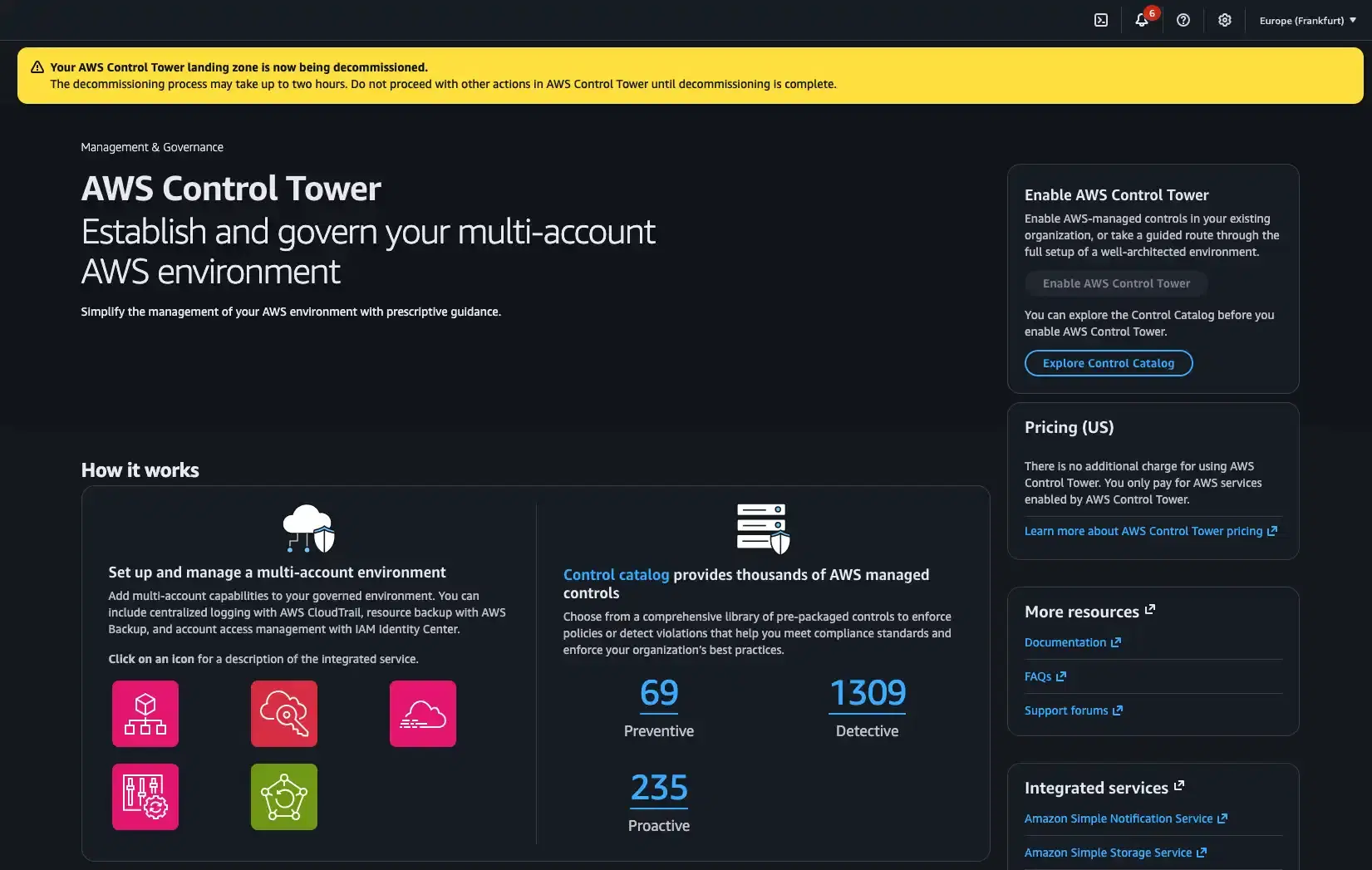
Task: Click the Proactive label under 235
Action: (x=659, y=826)
